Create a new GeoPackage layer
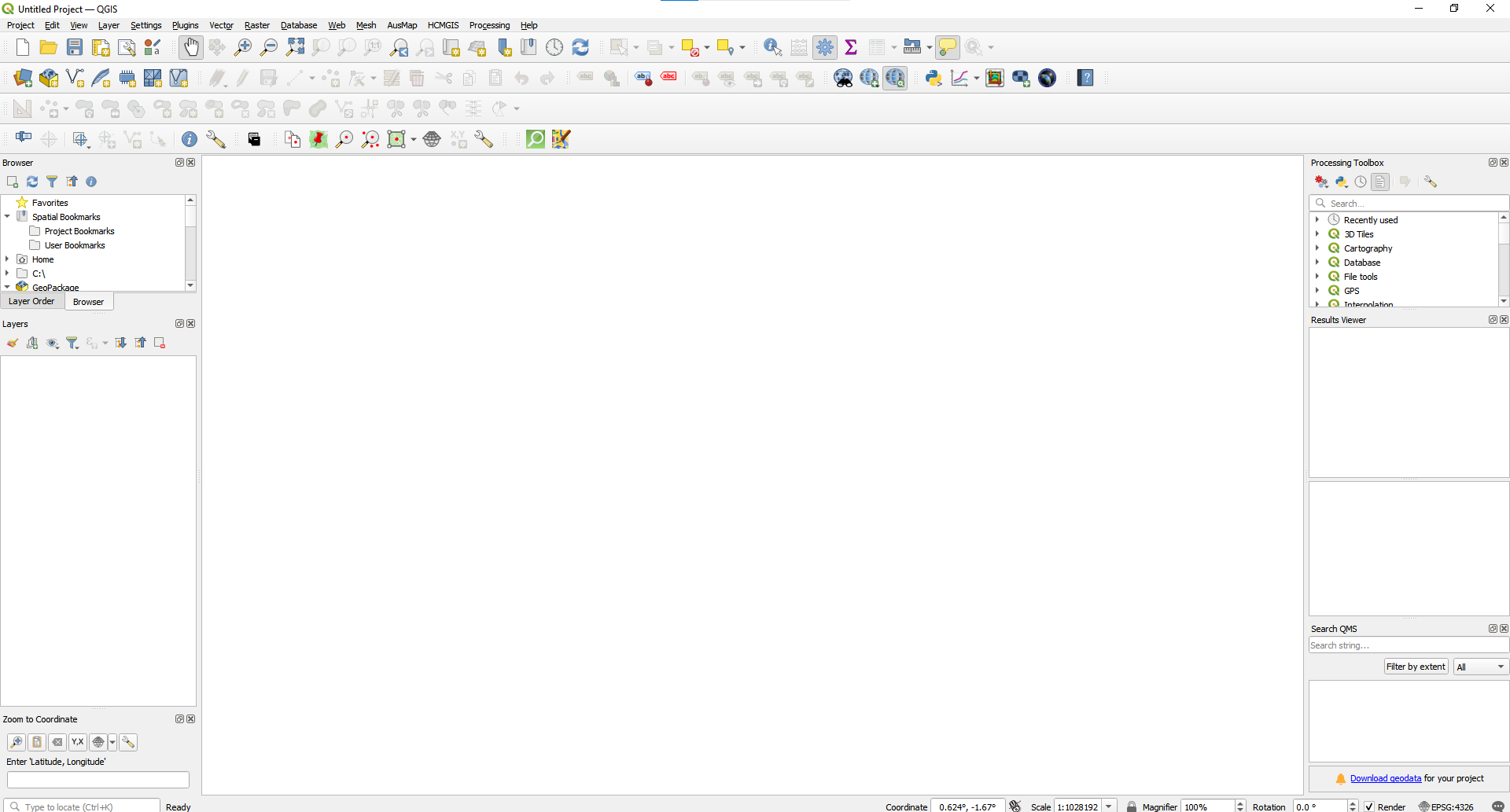The width and height of the screenshot is (1510, 812). pyautogui.click(x=49, y=78)
